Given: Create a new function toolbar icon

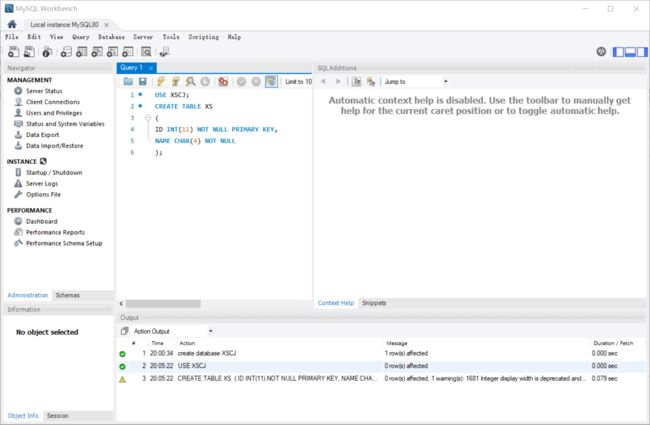Looking at the screenshot, I should click(x=128, y=52).
